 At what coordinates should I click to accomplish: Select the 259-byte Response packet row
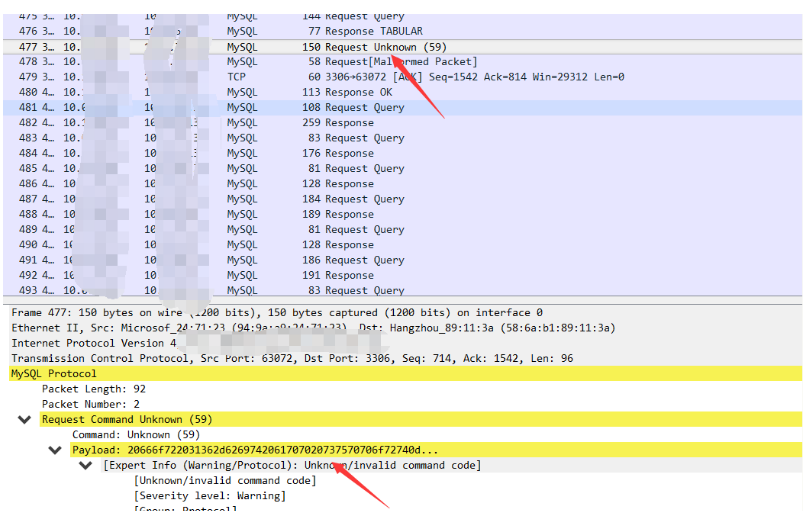(x=400, y=123)
